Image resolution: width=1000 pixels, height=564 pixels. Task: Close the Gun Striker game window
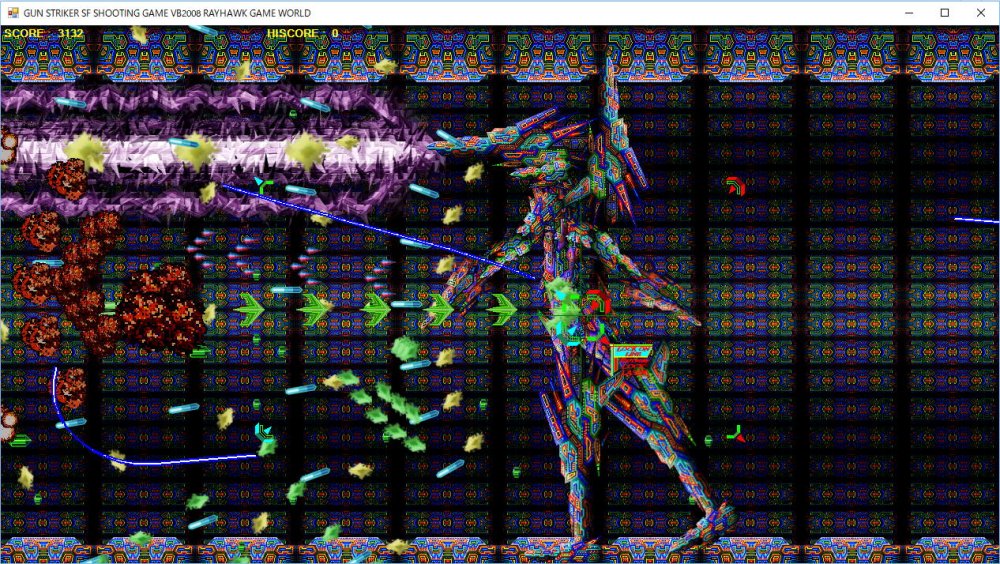pos(981,13)
